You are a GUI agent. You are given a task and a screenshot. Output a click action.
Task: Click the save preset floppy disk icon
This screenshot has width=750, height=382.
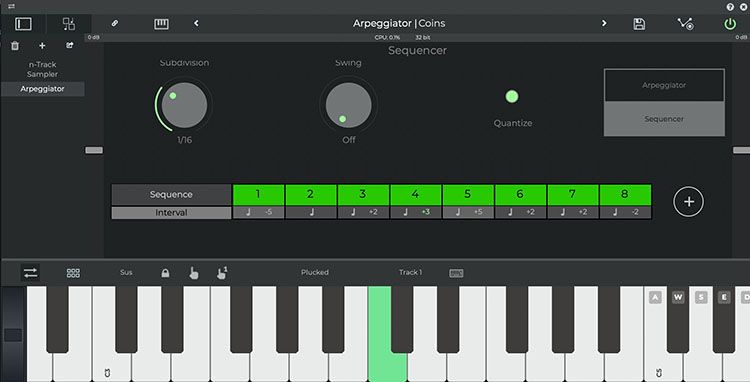point(639,24)
